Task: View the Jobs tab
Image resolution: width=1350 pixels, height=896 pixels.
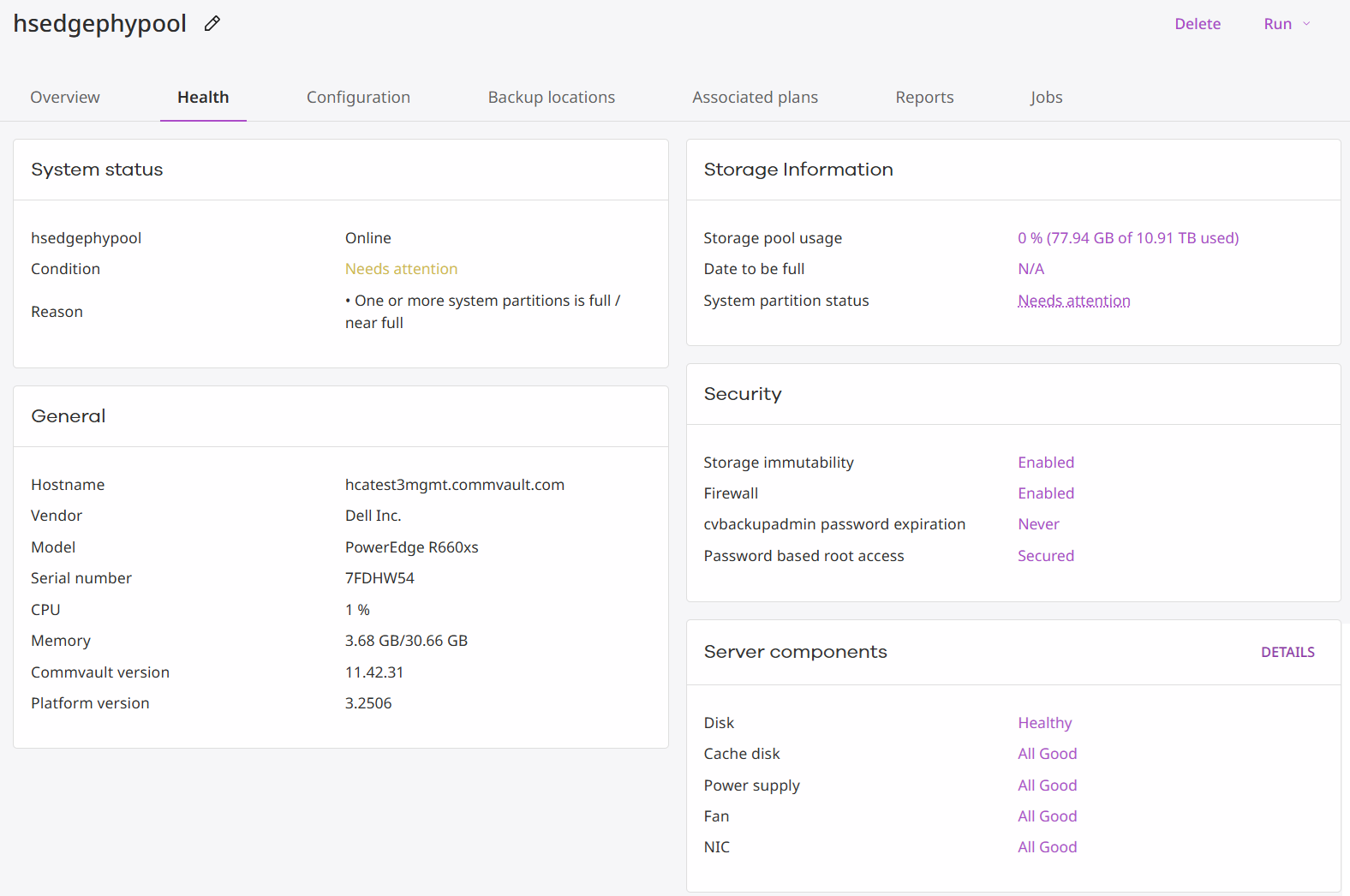Action: coord(1046,98)
